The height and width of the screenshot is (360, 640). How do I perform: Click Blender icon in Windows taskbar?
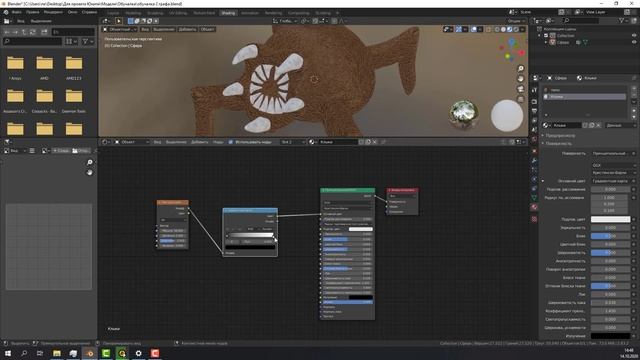(x=89, y=353)
